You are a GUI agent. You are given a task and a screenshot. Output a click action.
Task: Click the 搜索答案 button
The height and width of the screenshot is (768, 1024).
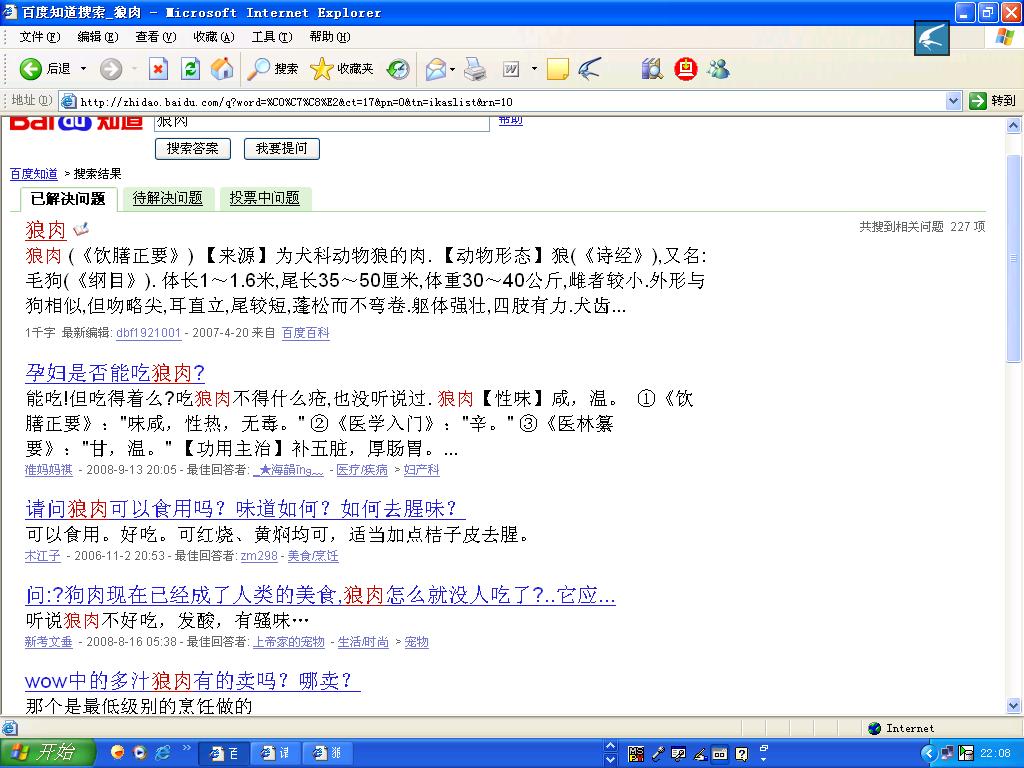[193, 148]
